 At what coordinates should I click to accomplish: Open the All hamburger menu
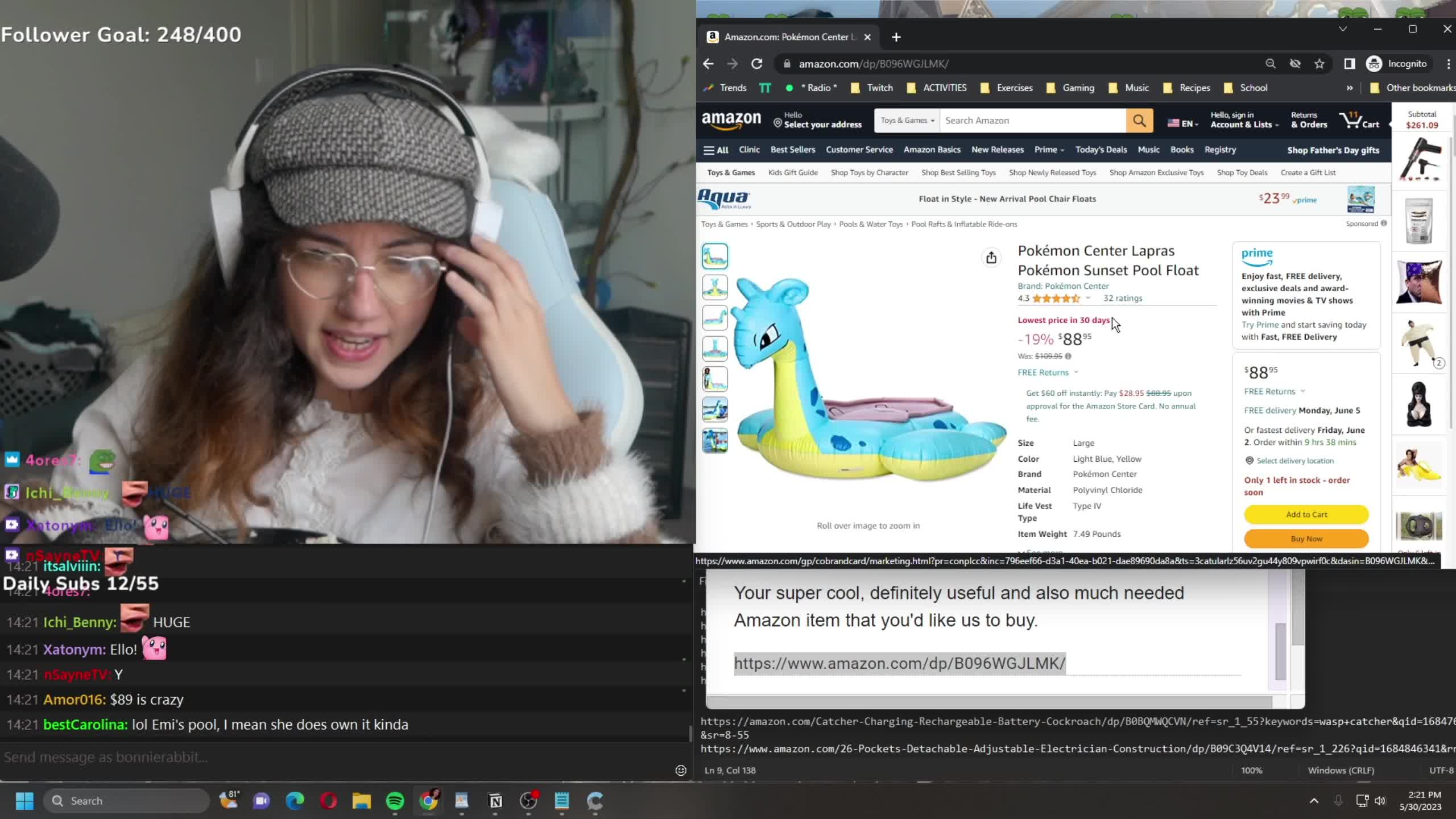(716, 150)
